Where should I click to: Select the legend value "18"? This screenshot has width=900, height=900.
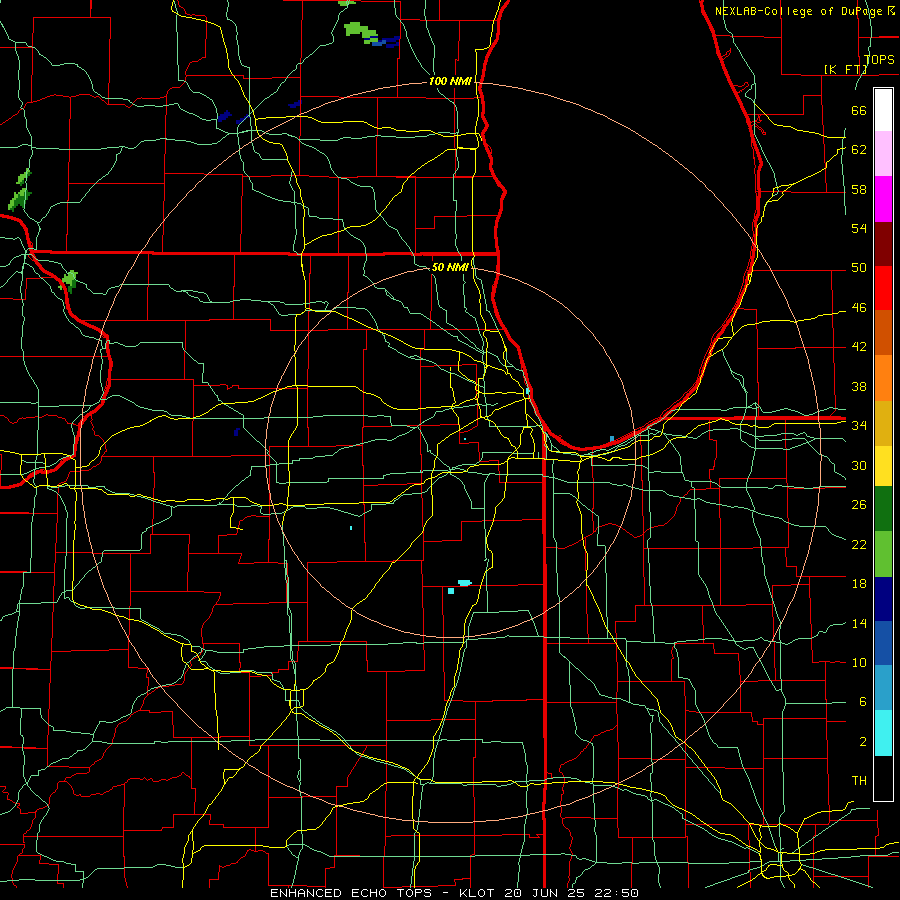859,584
